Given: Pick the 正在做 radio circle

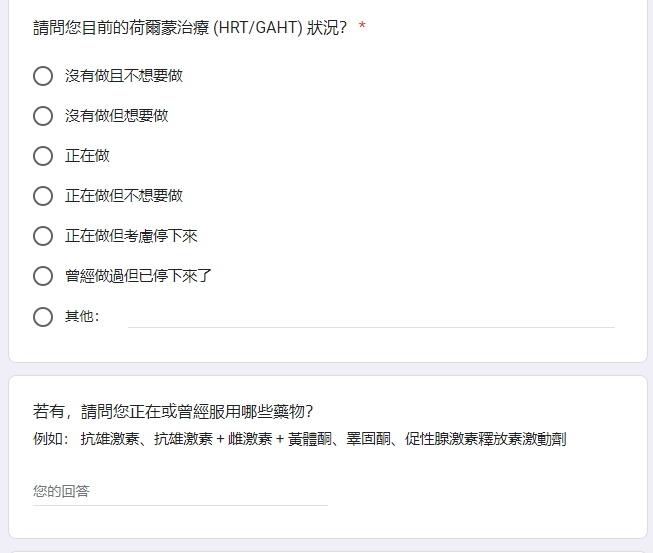Looking at the screenshot, I should tap(43, 156).
